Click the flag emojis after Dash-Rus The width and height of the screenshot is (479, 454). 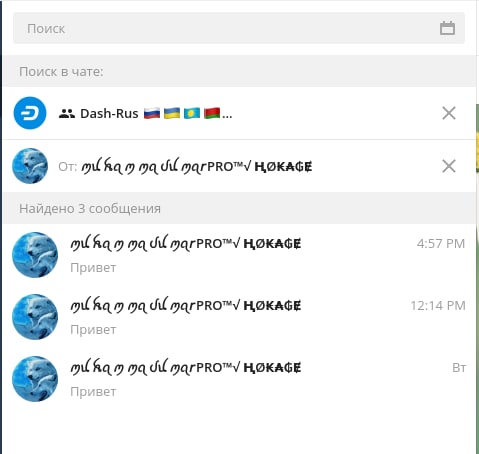pyautogui.click(x=182, y=113)
